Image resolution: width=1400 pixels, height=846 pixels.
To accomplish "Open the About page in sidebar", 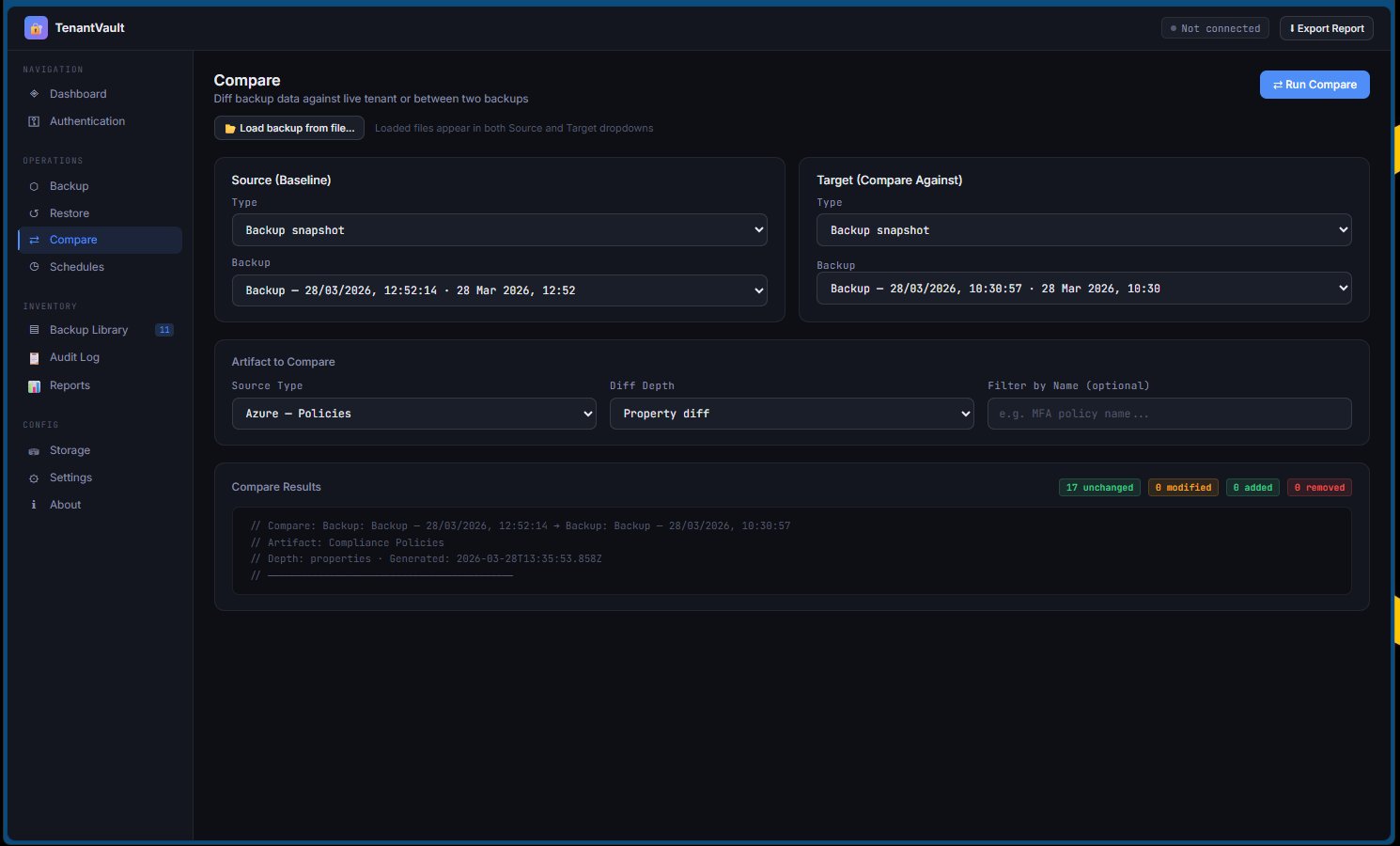I will 65,505.
